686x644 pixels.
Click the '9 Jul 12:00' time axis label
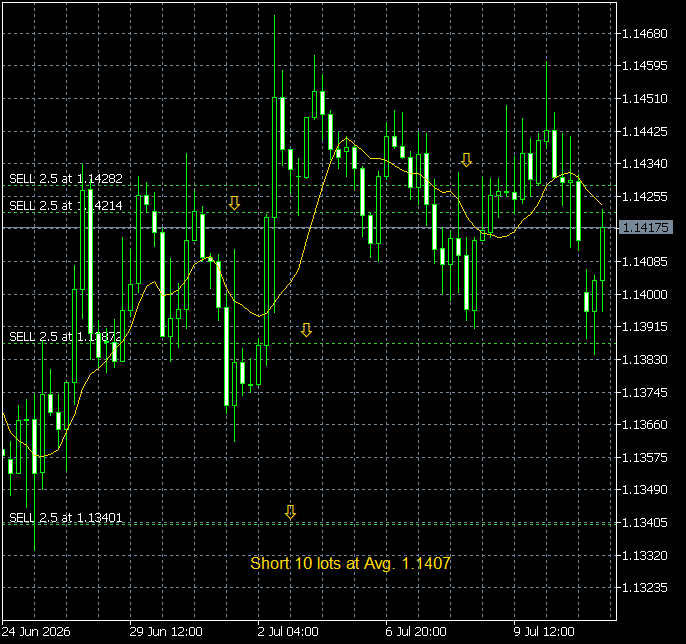click(544, 632)
